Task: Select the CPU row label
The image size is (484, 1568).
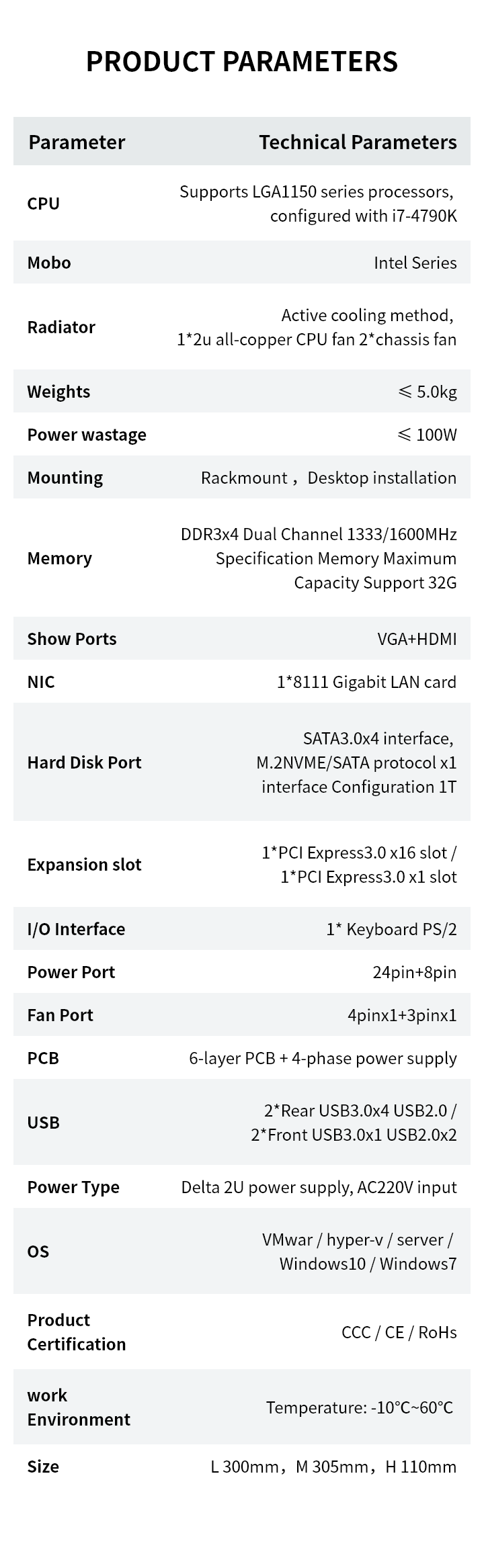Action: [44, 204]
